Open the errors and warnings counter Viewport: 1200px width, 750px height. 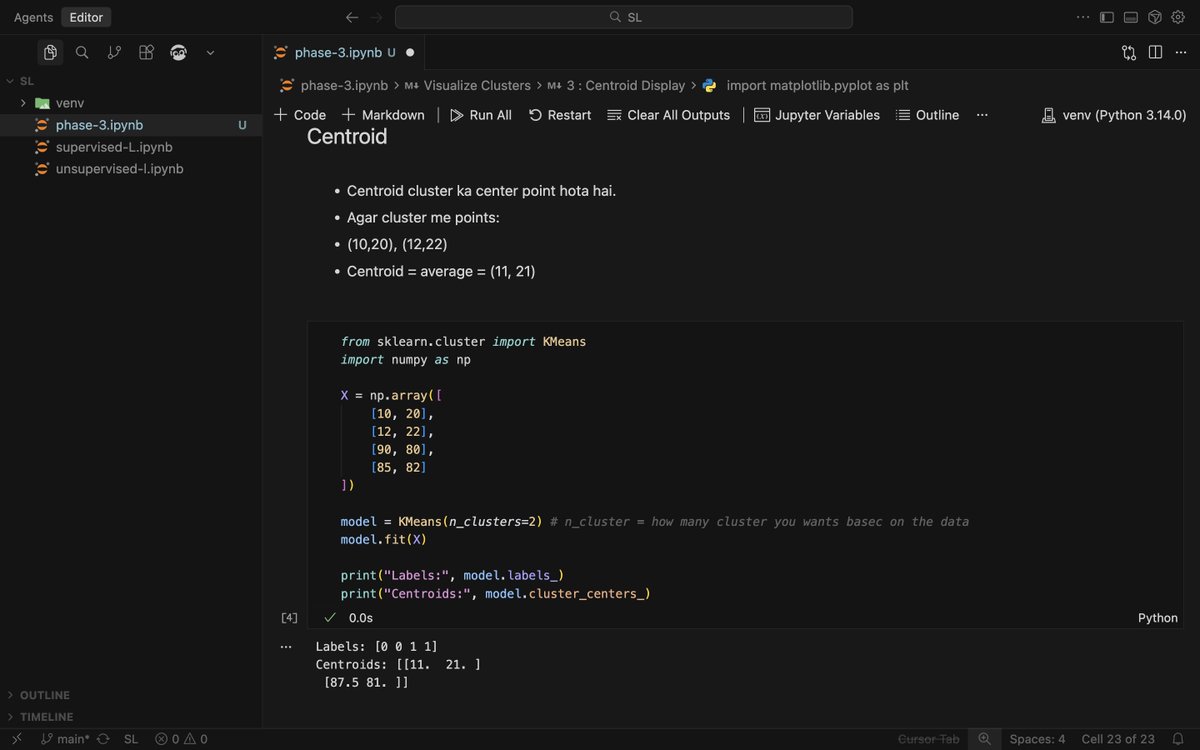coord(181,739)
